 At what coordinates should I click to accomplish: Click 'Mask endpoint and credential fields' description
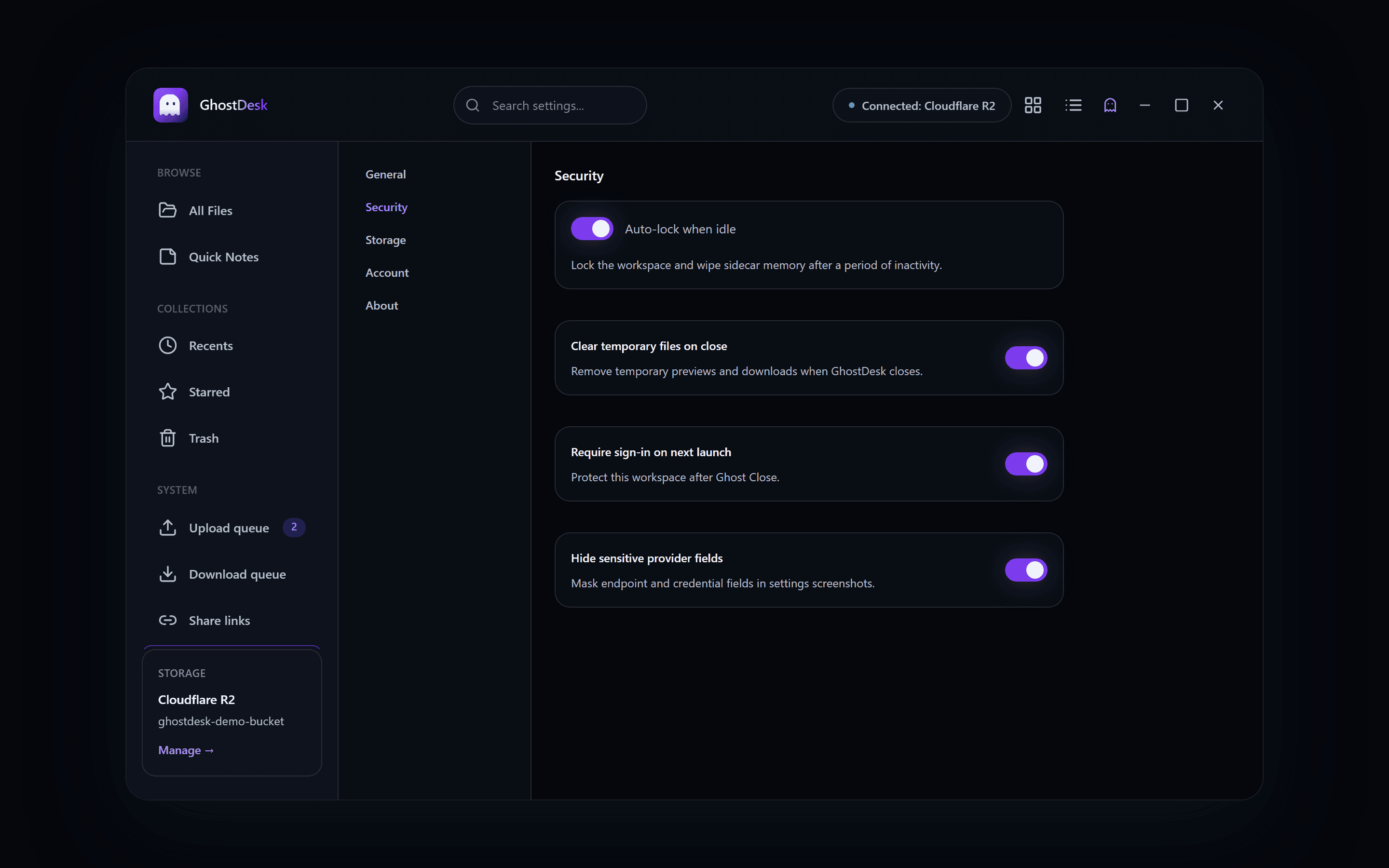tap(722, 583)
